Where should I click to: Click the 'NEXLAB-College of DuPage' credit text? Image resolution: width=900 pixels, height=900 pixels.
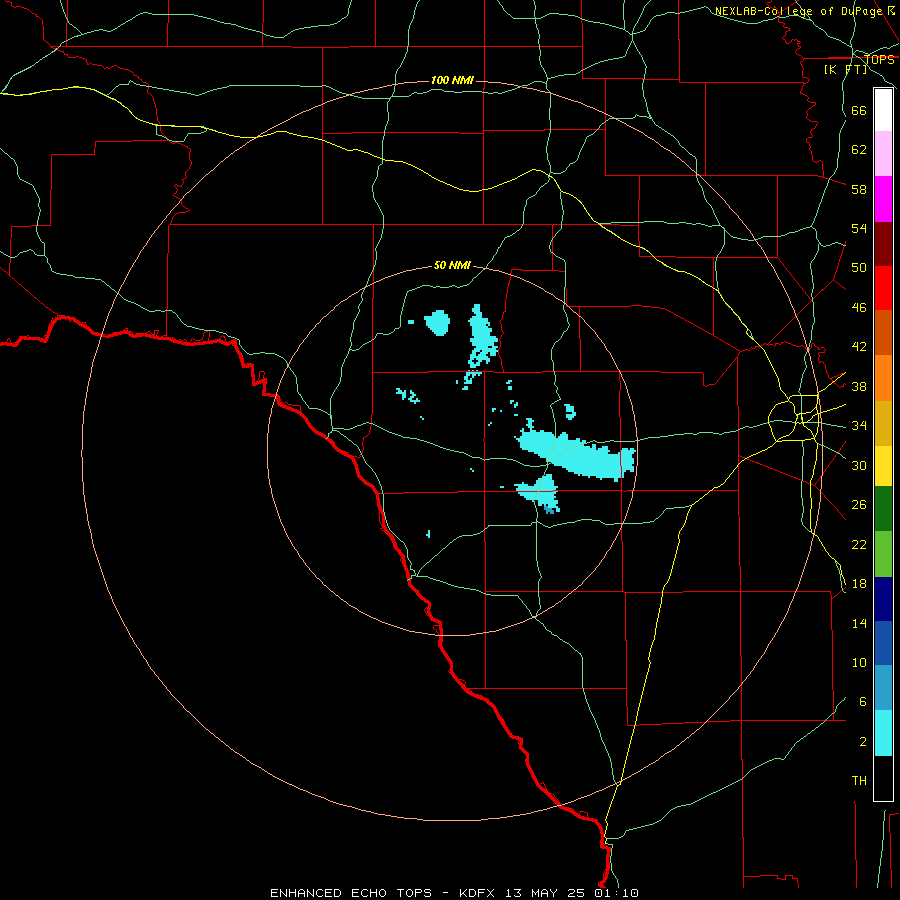(798, 11)
